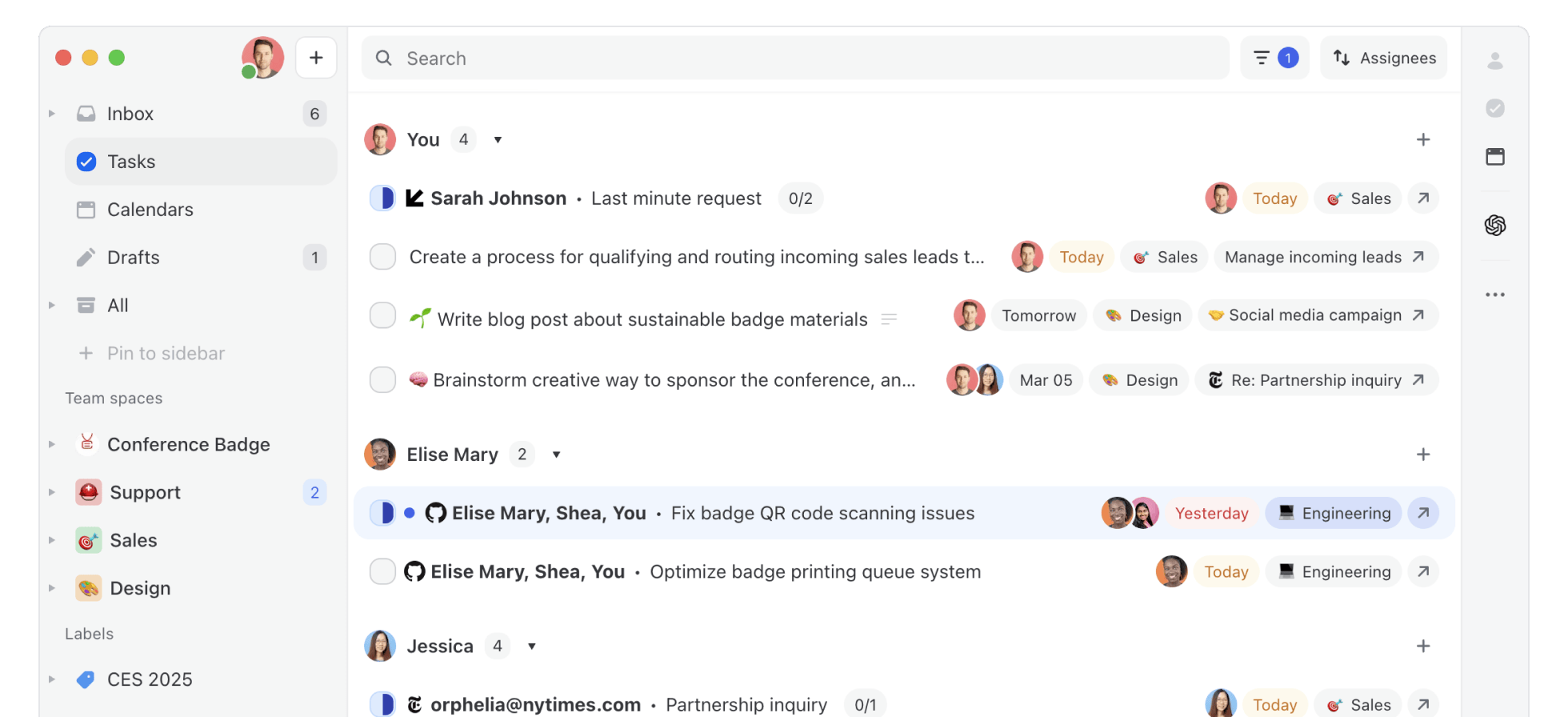Click Pin to sidebar
The height and width of the screenshot is (717, 1568).
point(166,354)
